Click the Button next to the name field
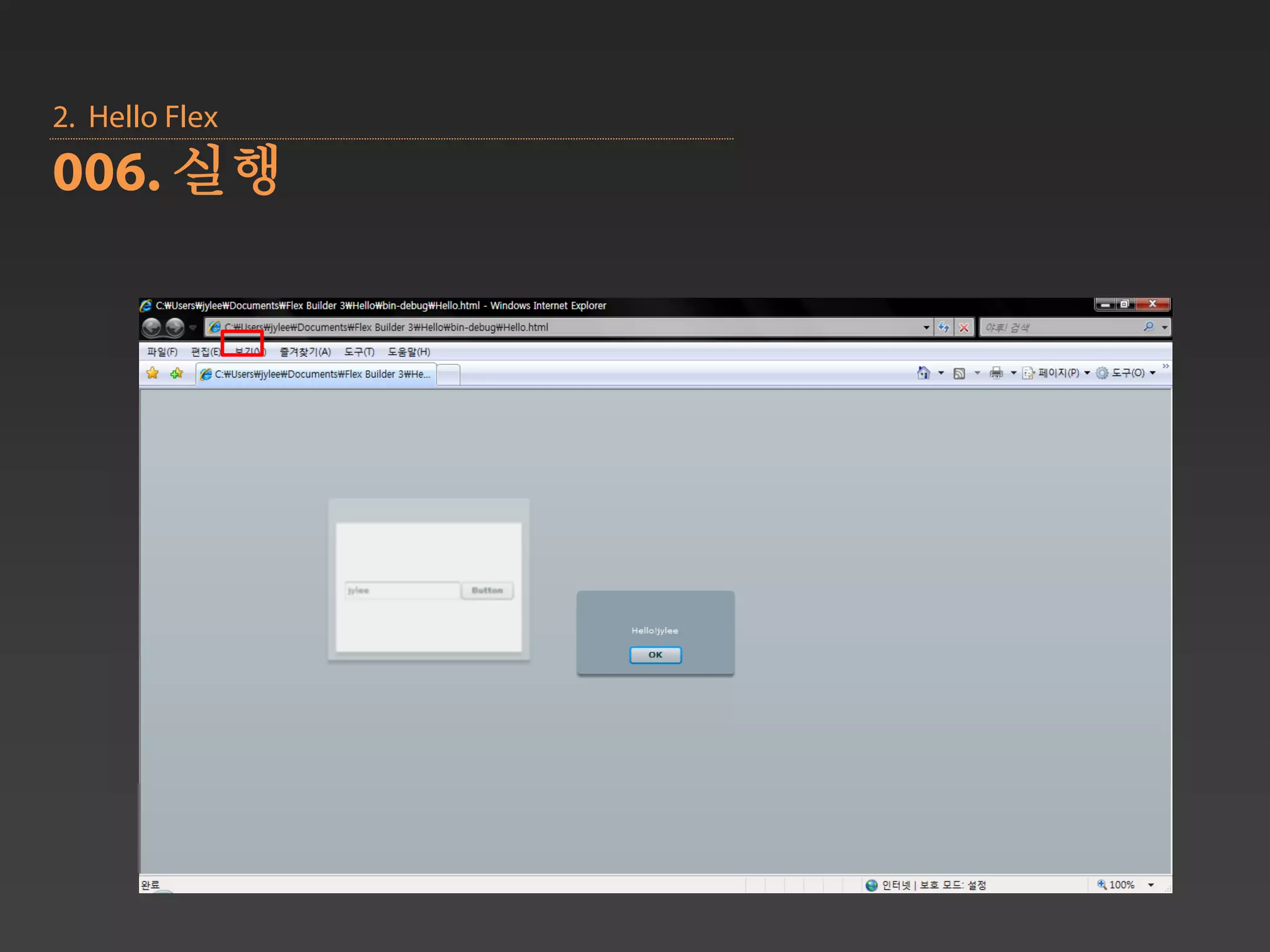Image resolution: width=1270 pixels, height=952 pixels. 487,591
